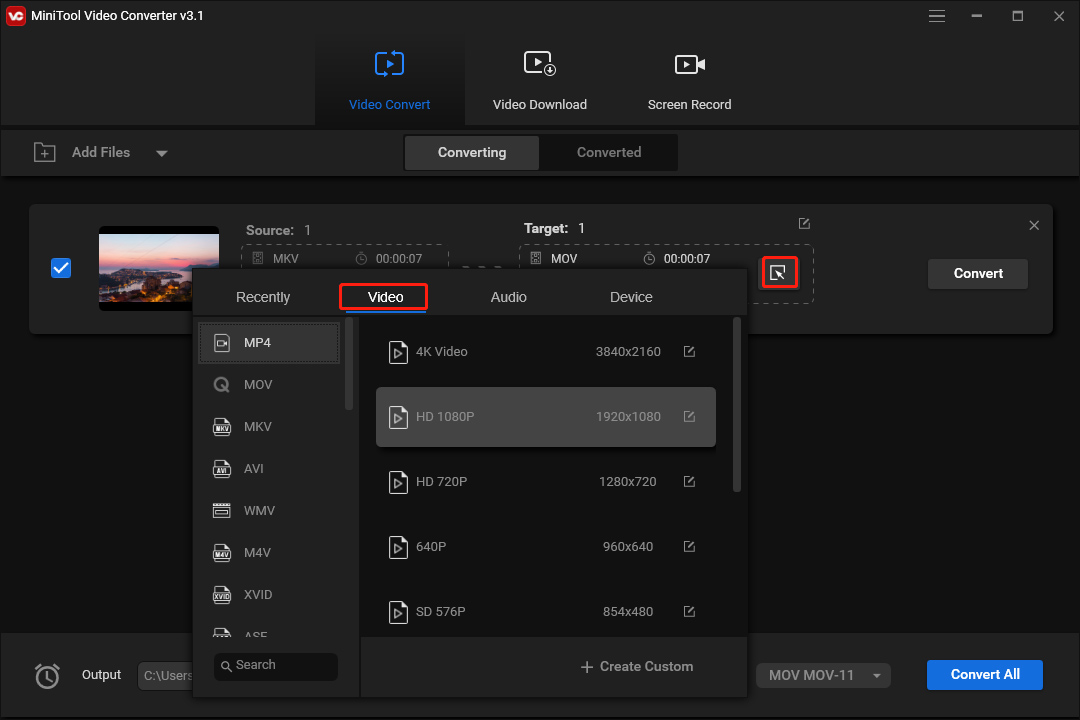
Task: Click the Convert All button
Action: (984, 675)
